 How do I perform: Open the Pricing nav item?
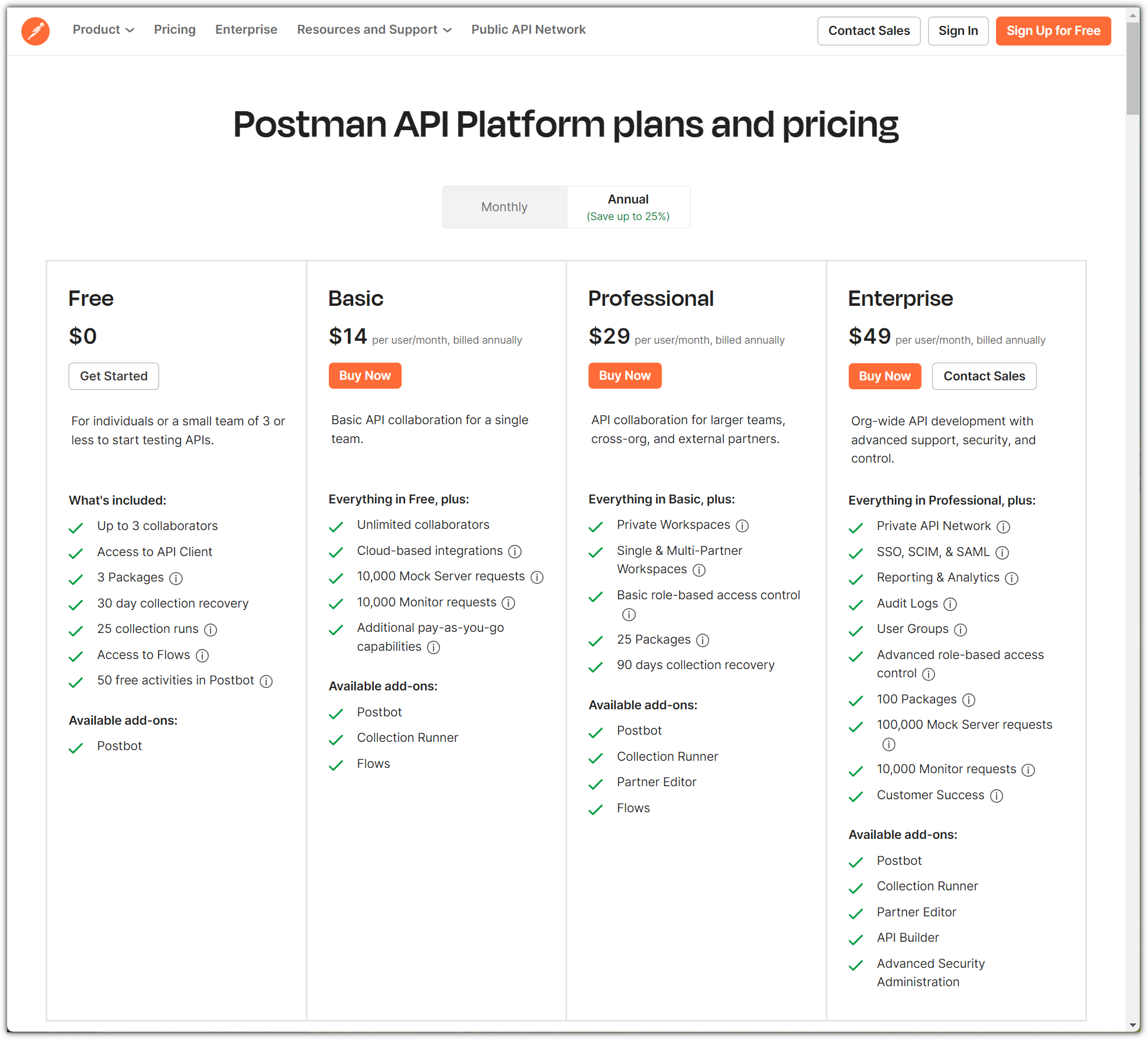click(x=174, y=30)
